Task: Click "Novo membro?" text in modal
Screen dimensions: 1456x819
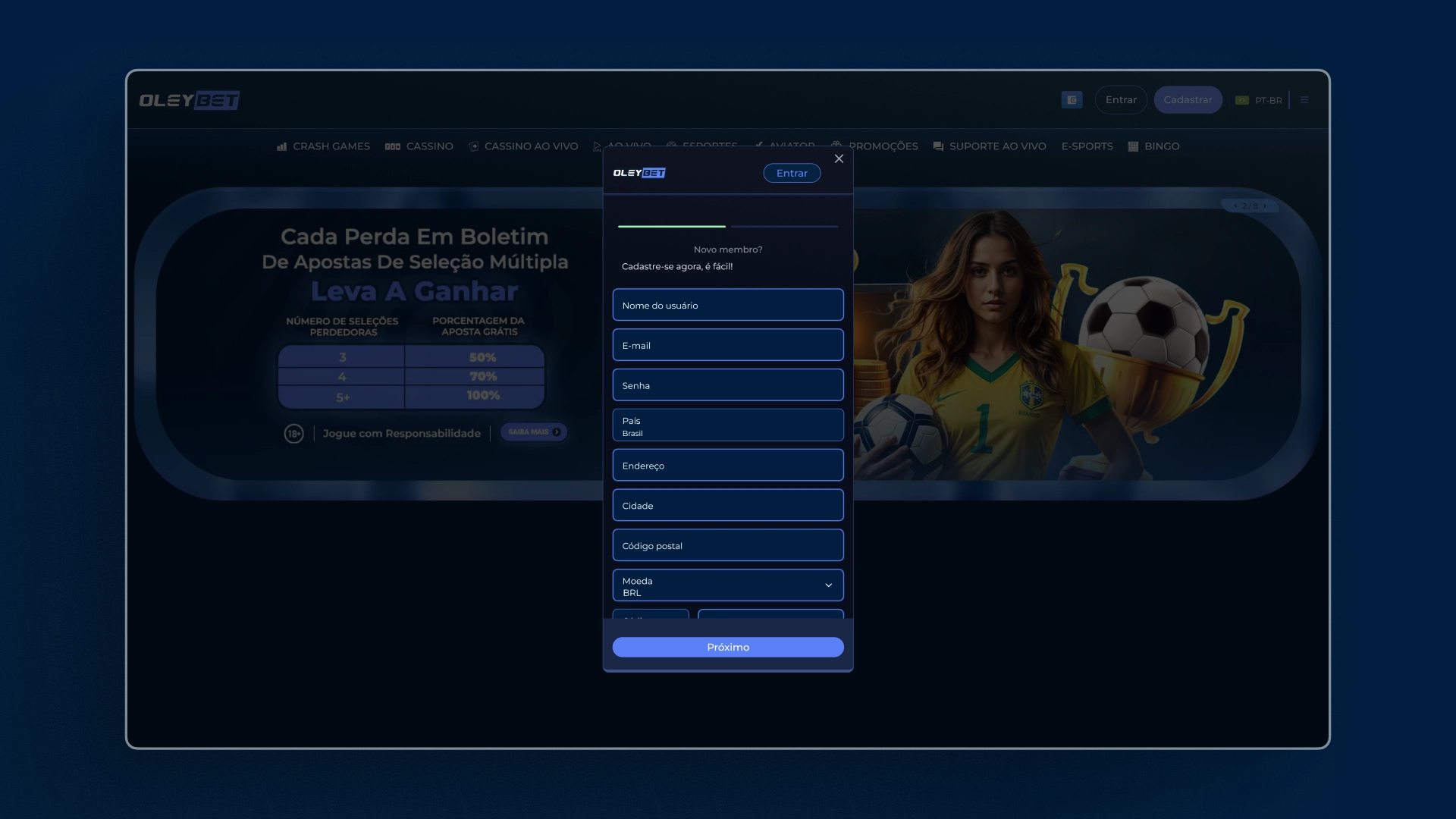Action: [728, 249]
